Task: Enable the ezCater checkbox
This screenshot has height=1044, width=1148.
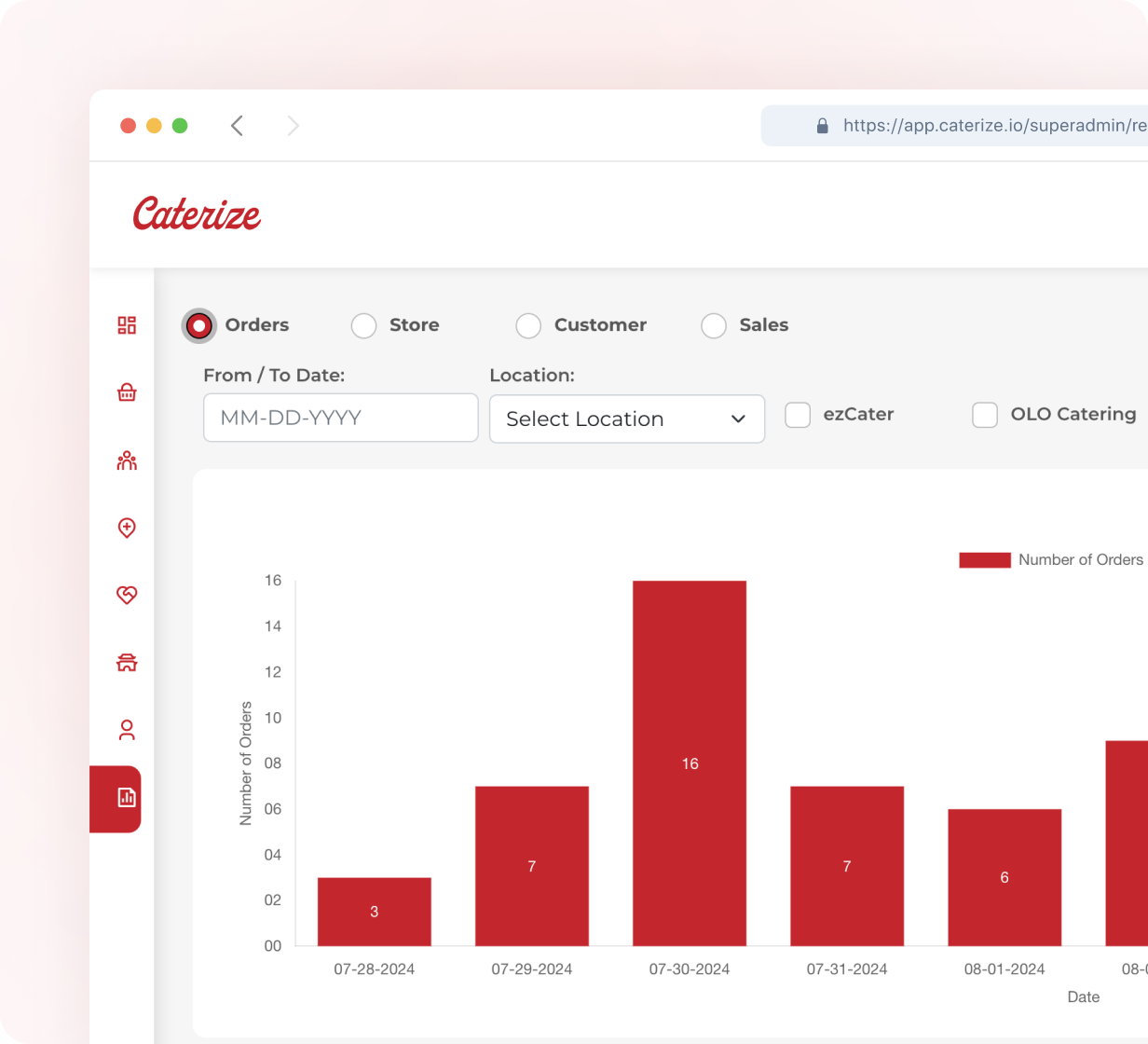Action: (x=798, y=415)
